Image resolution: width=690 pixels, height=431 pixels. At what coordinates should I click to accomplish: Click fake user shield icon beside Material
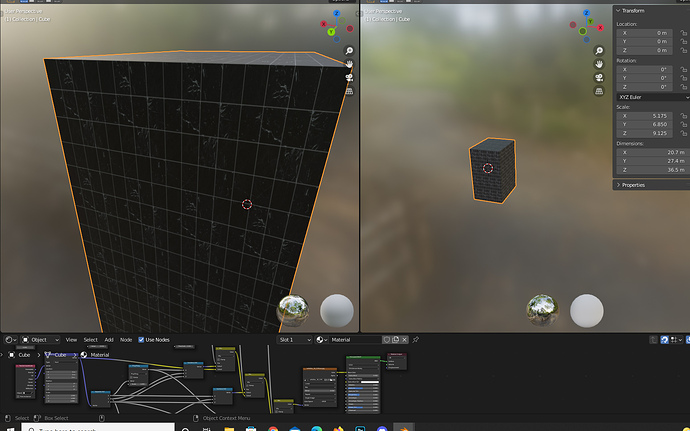(386, 339)
